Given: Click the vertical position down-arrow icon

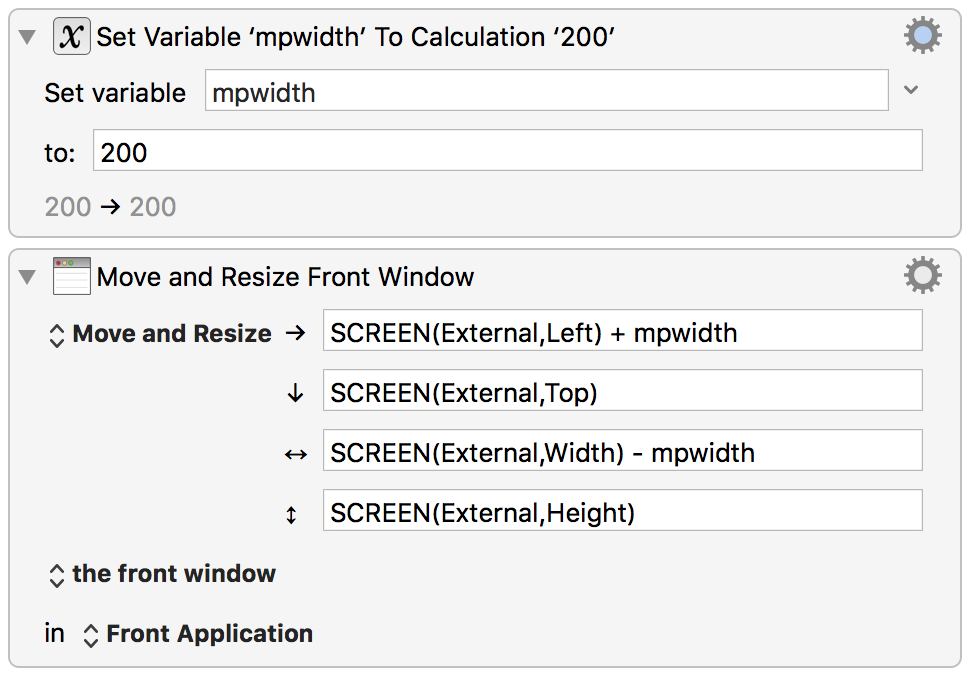Looking at the screenshot, I should tap(296, 393).
